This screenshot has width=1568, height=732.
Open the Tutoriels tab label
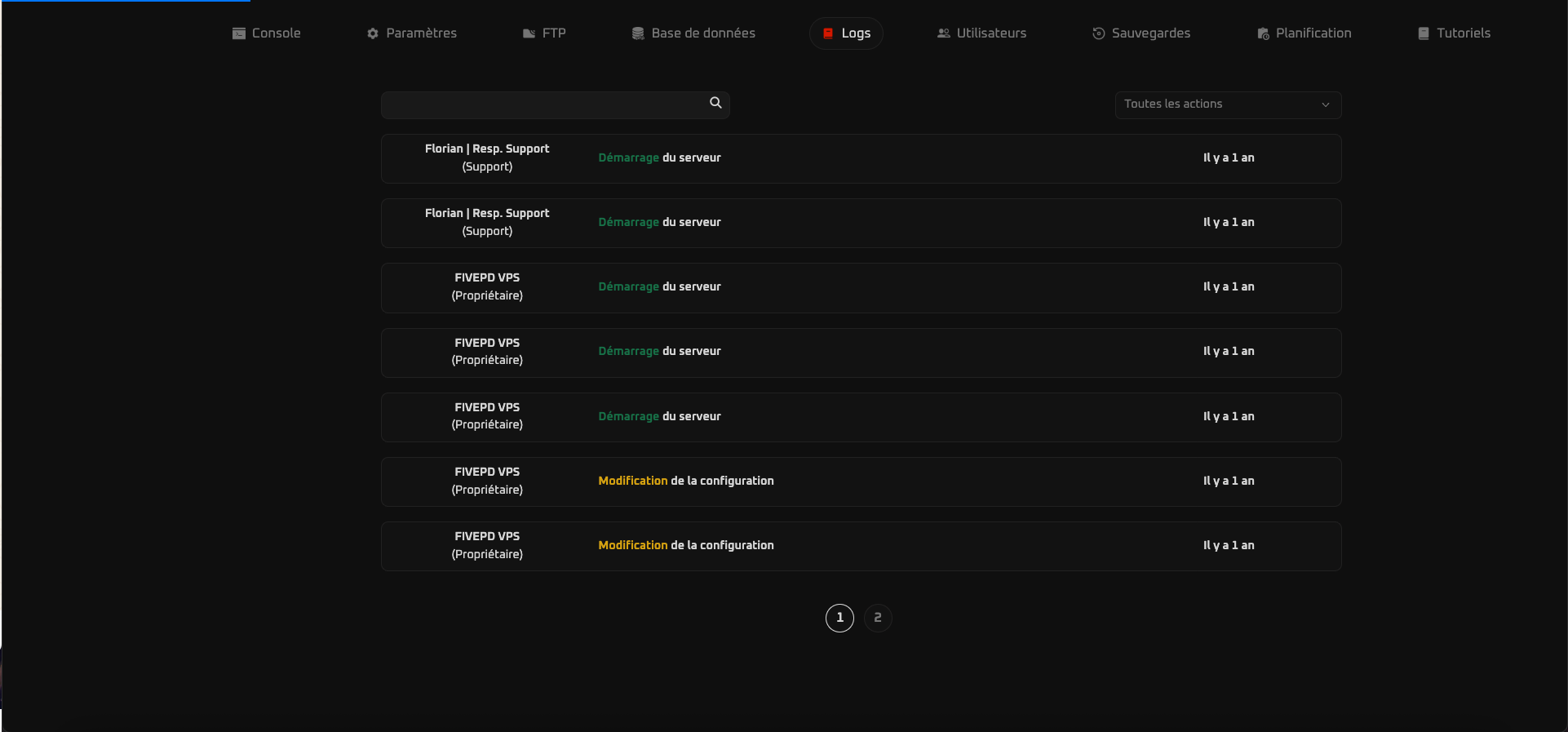(1463, 33)
